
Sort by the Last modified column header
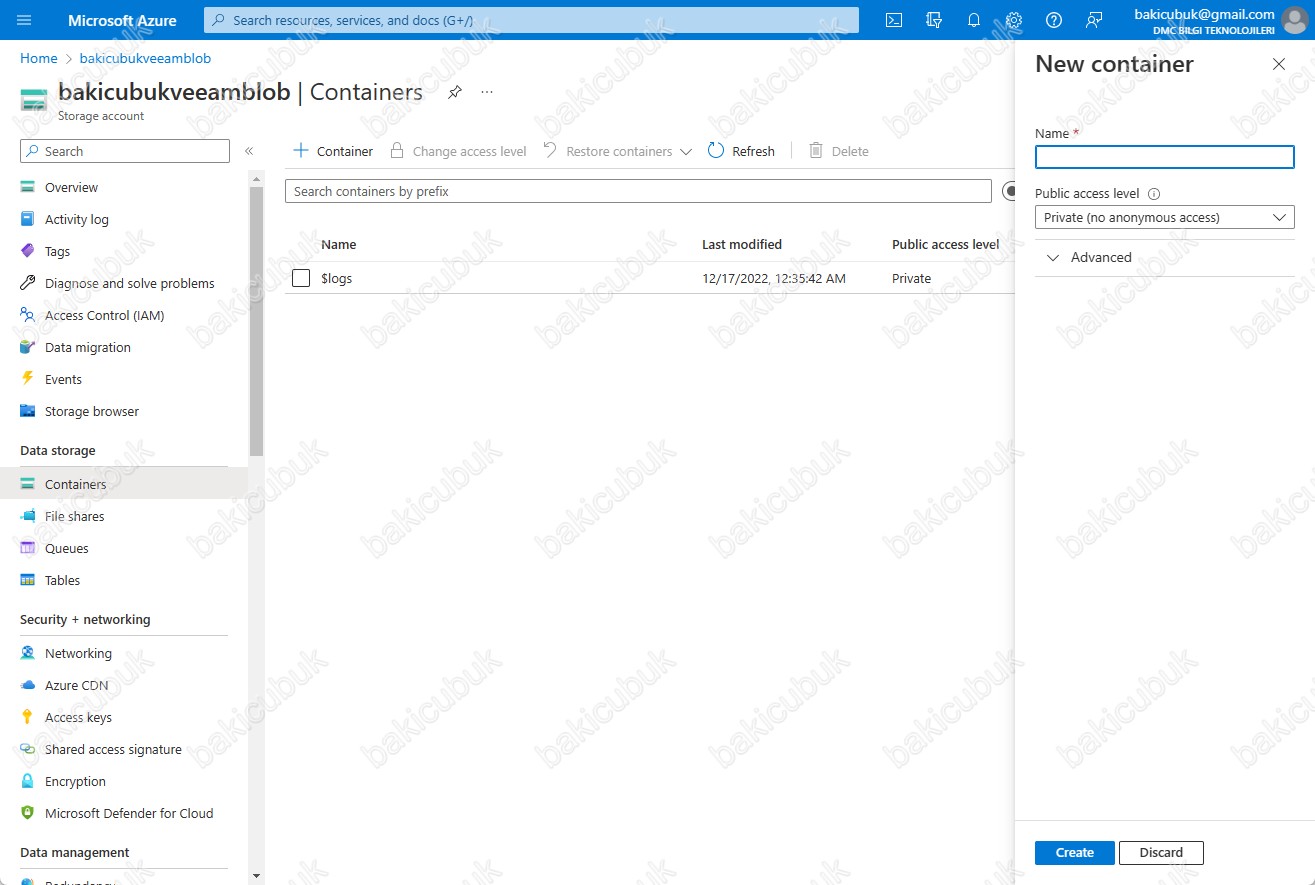click(x=741, y=244)
